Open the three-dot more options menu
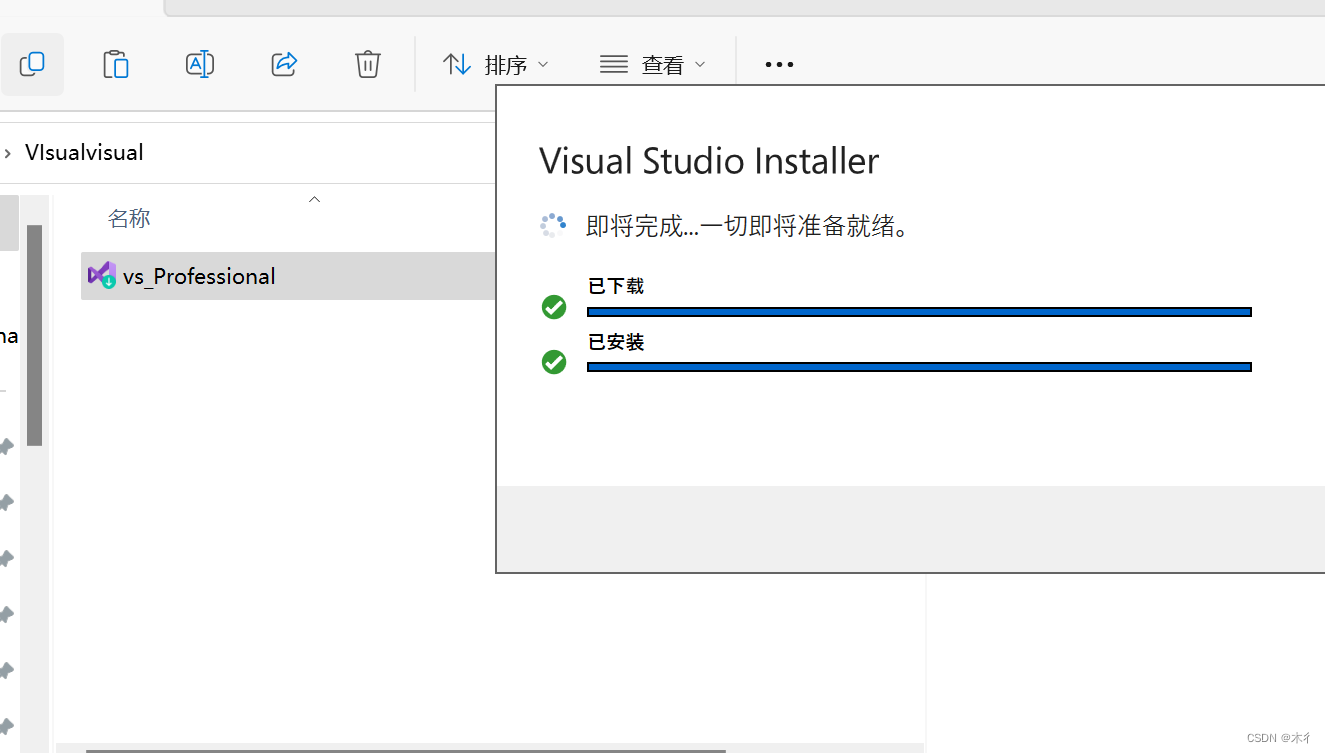Screen dimensions: 1325x753 [x=779, y=64]
